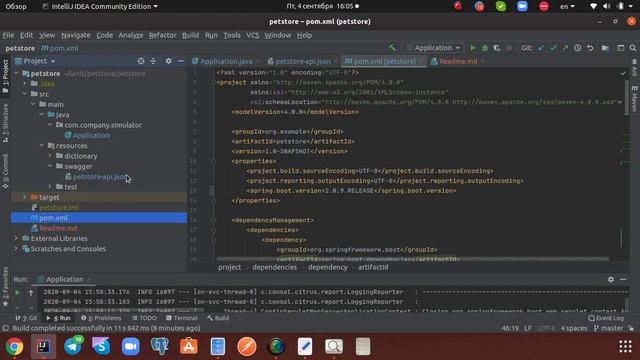Select Application class in tree
This screenshot has height=360, width=640.
[x=91, y=135]
